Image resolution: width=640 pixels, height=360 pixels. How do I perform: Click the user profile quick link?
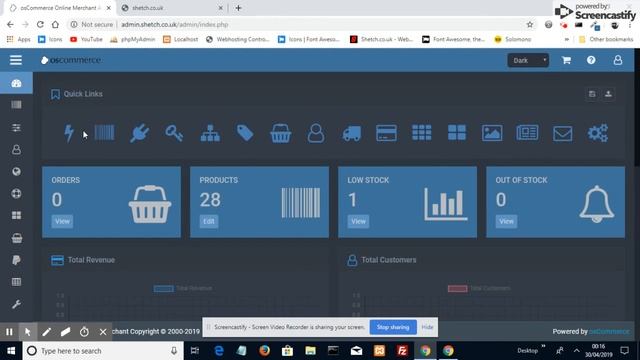click(x=316, y=133)
